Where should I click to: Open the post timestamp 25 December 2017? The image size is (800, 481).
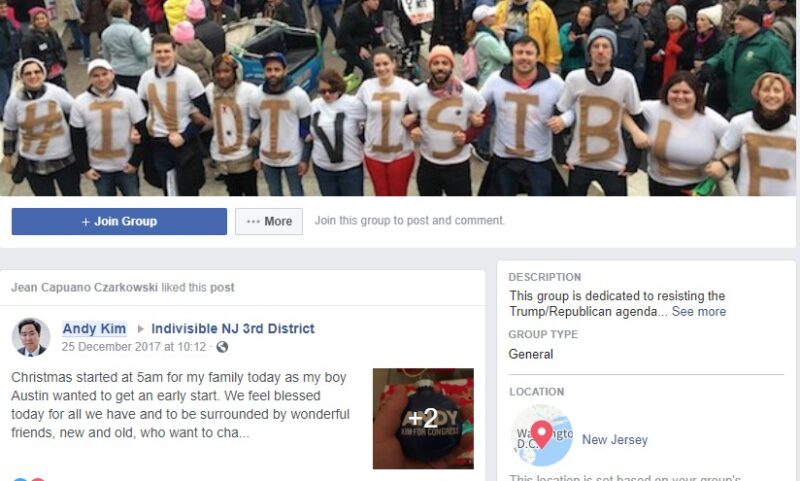coord(134,347)
